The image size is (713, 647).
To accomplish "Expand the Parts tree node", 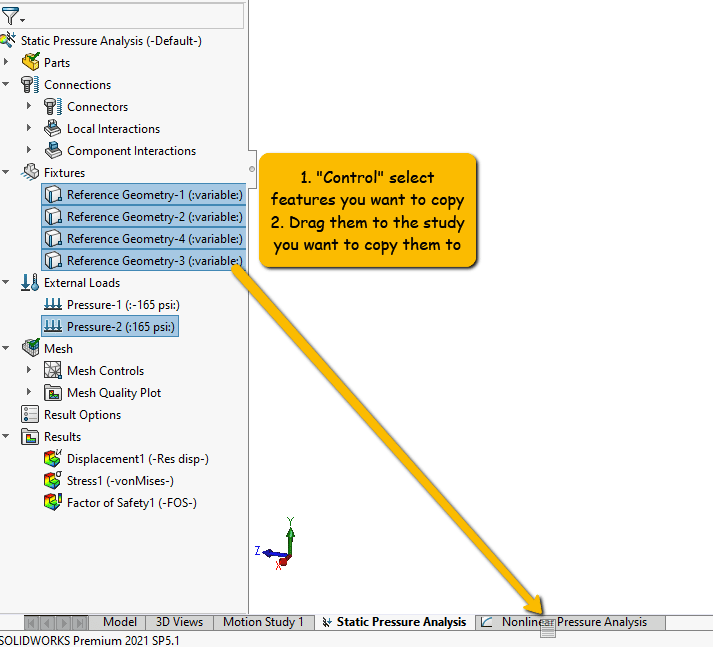I will tap(6, 63).
